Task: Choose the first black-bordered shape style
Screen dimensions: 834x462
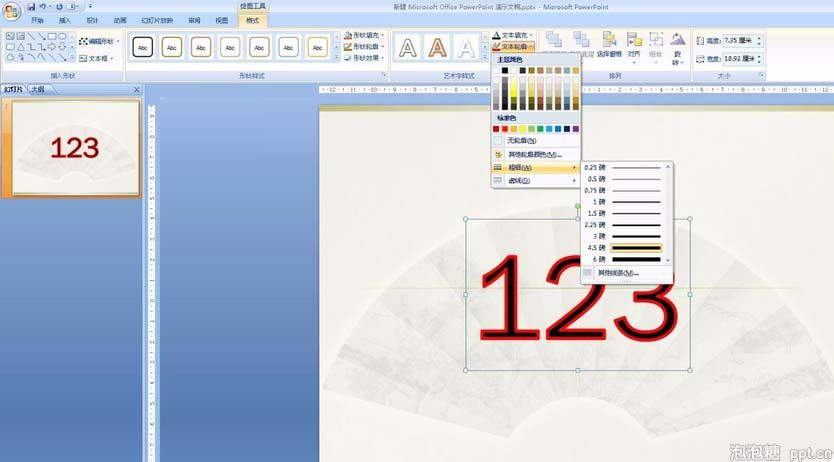Action: coord(143,47)
